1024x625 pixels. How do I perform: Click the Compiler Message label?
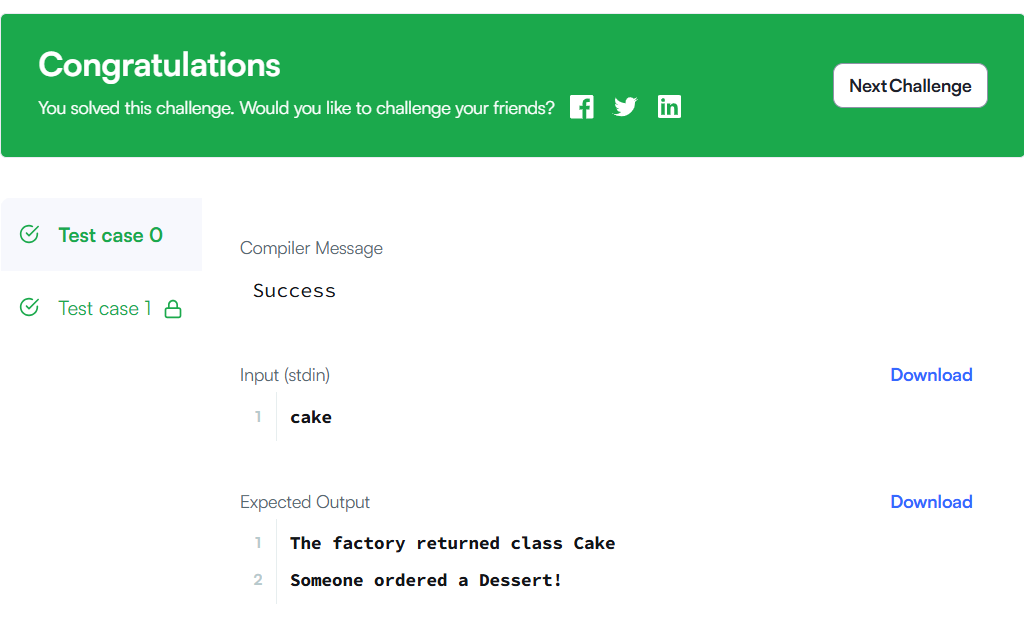[311, 248]
